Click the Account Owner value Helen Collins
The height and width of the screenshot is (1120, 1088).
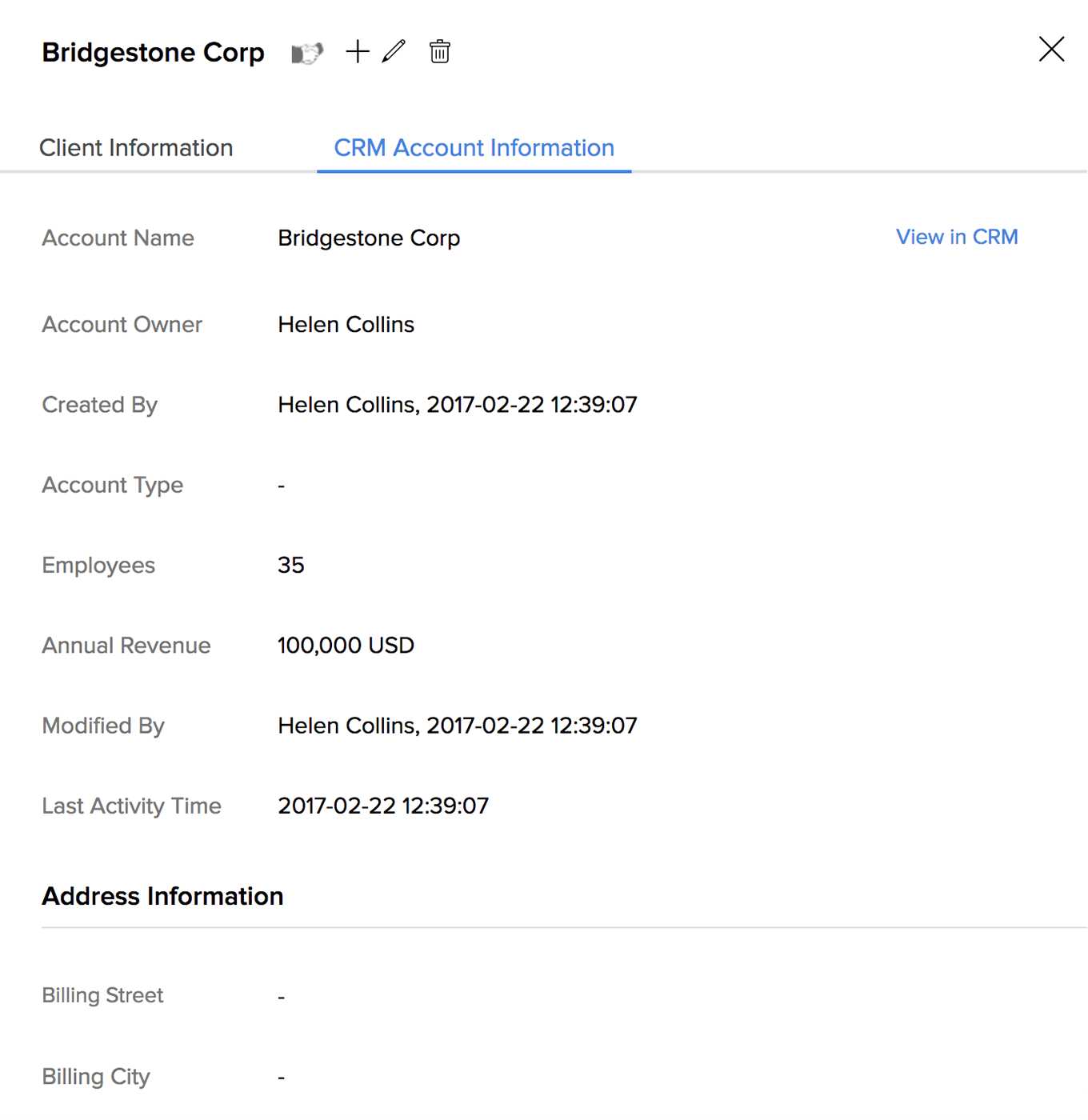(346, 325)
